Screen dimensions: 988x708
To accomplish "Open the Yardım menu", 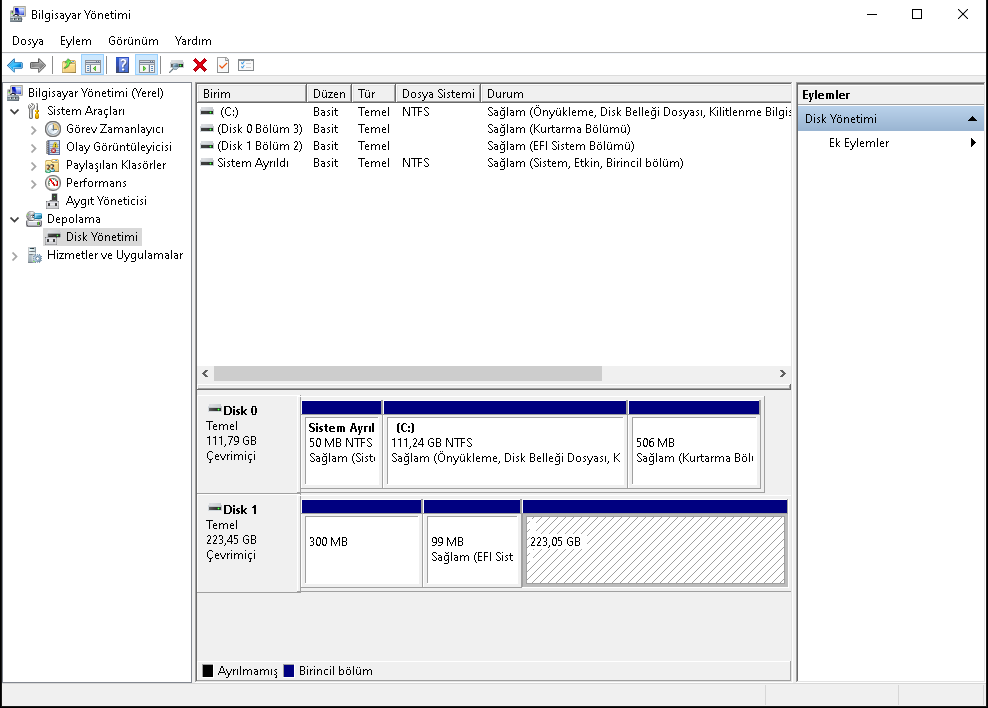I will (x=193, y=41).
